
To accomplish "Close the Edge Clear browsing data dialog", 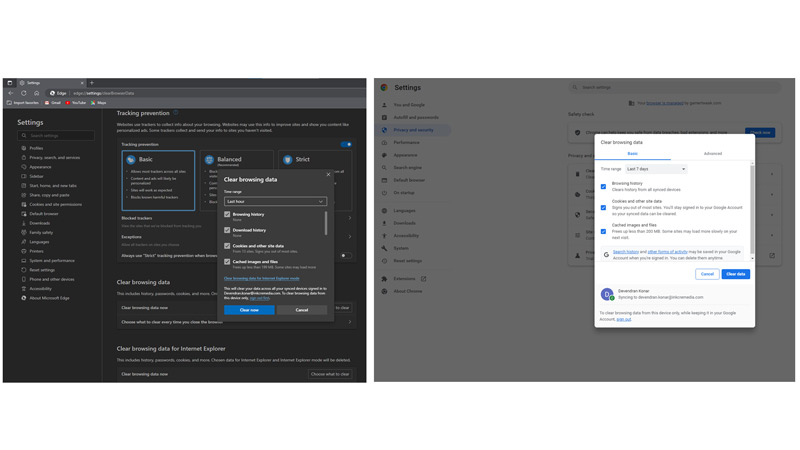I will point(328,174).
